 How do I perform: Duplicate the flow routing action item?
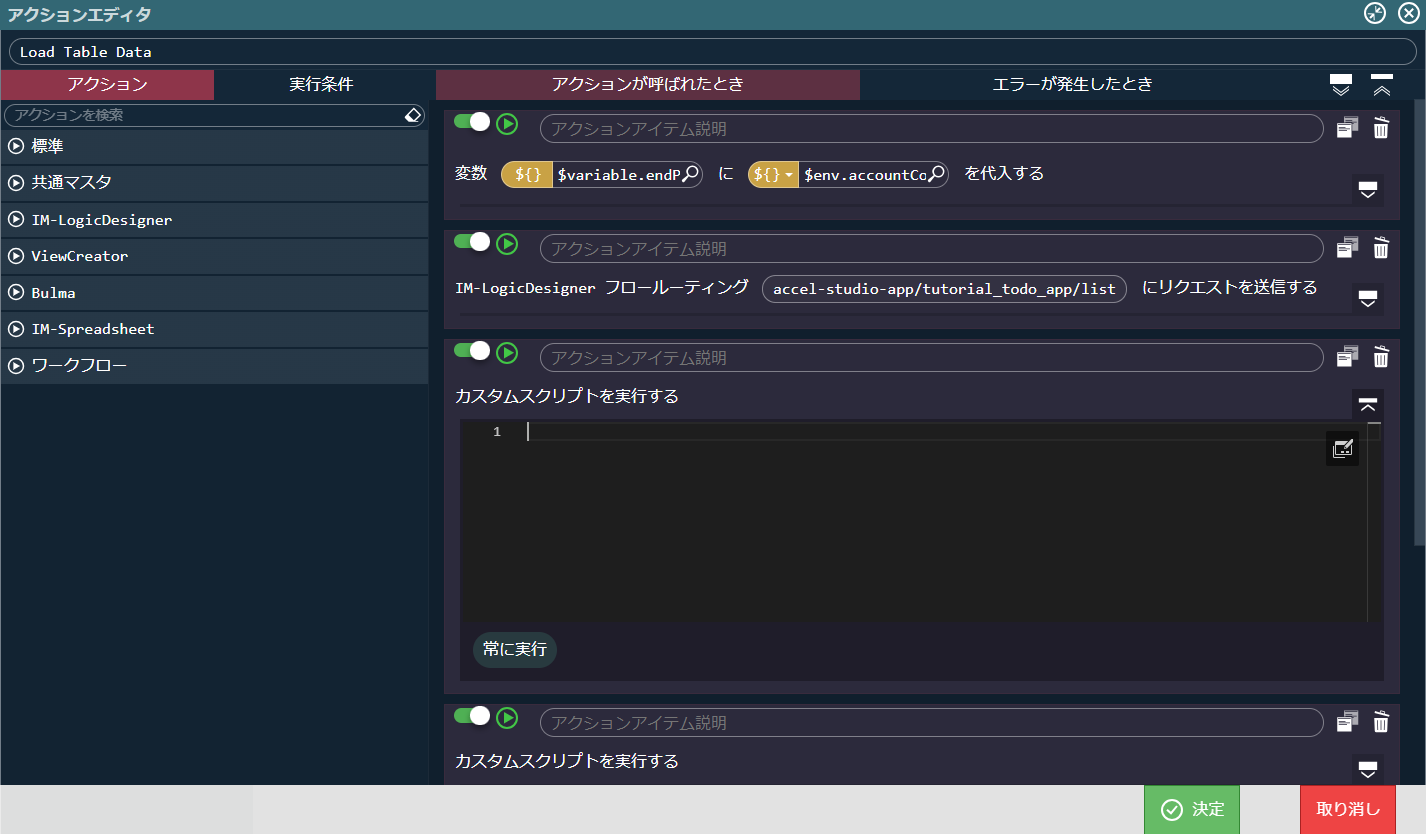(1348, 247)
